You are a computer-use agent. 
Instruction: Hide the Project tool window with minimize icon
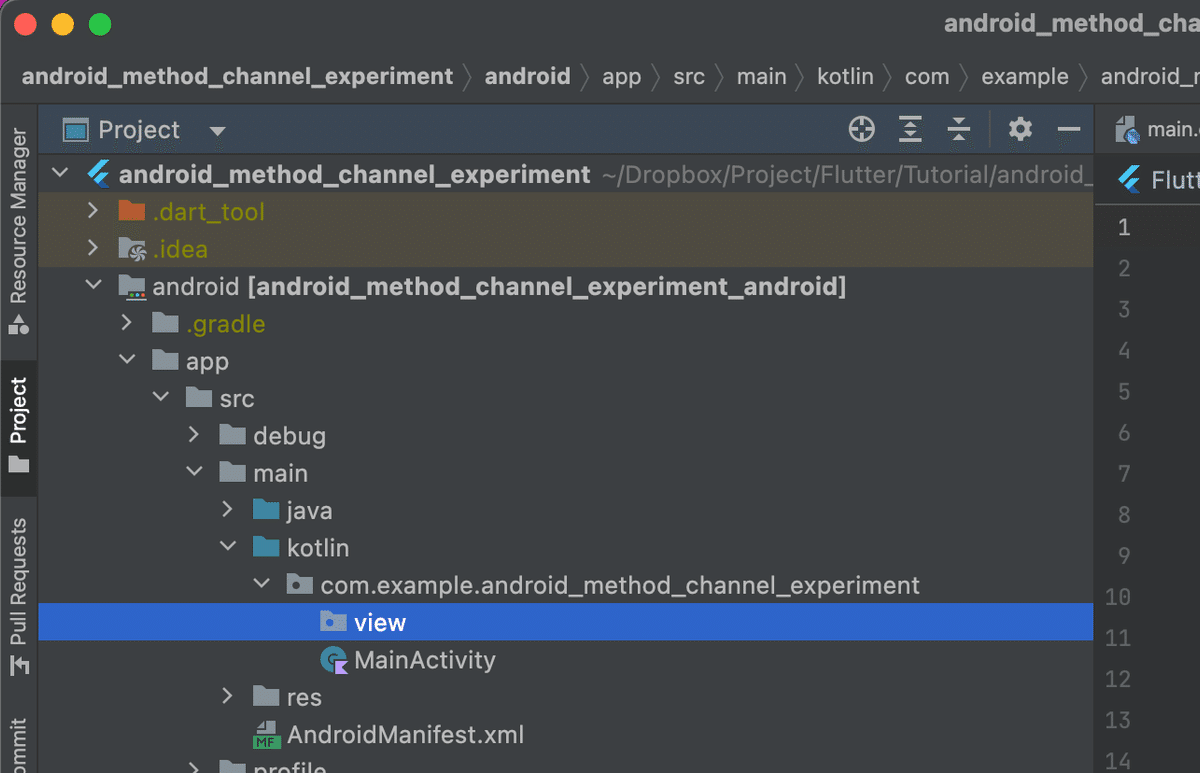point(1068,129)
